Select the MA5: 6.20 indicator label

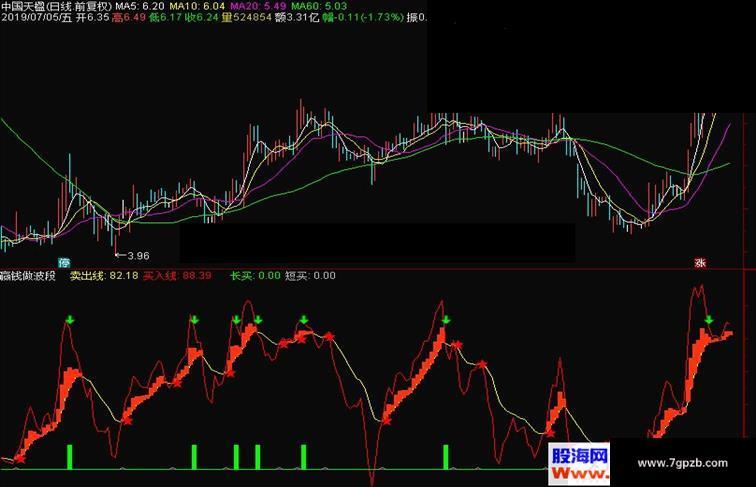pyautogui.click(x=139, y=6)
